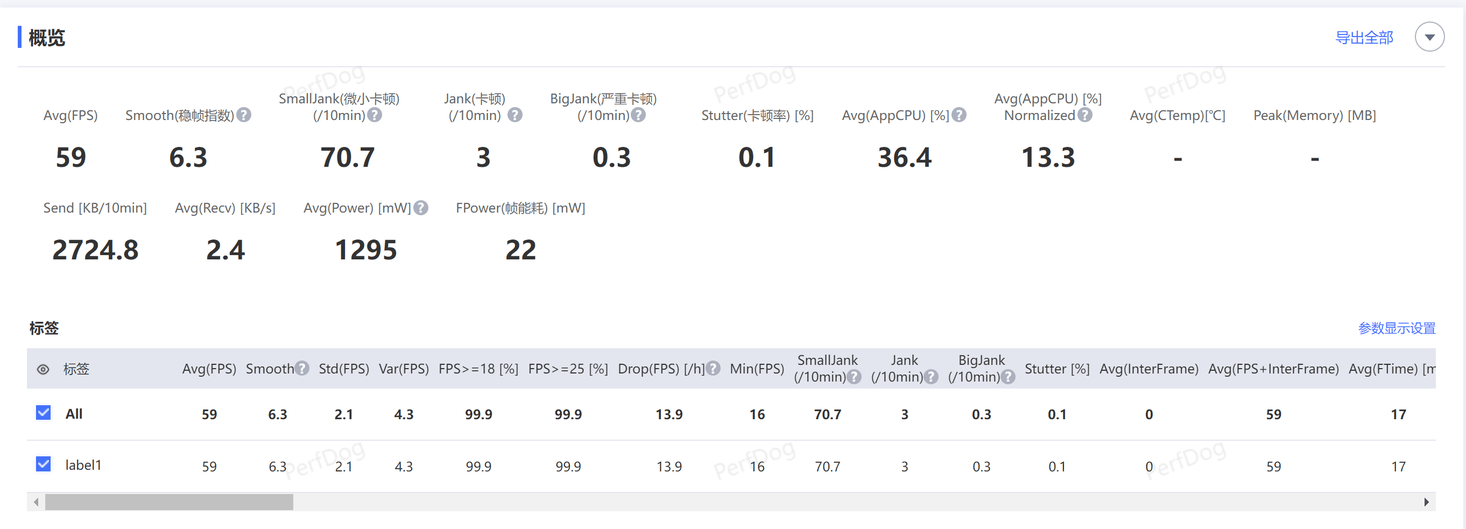Click the horizontal scrollbar thumb under table
This screenshot has height=529, width=1466.
(168, 502)
